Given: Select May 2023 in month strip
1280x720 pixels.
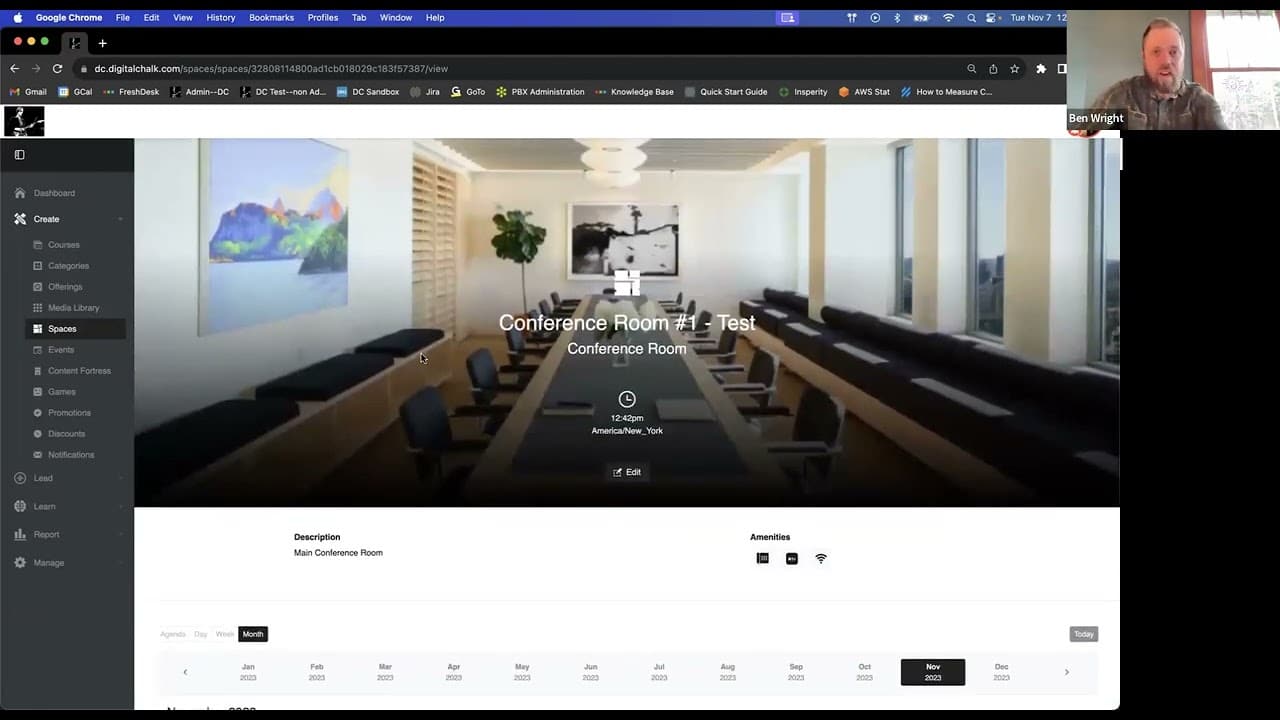Looking at the screenshot, I should pos(522,672).
